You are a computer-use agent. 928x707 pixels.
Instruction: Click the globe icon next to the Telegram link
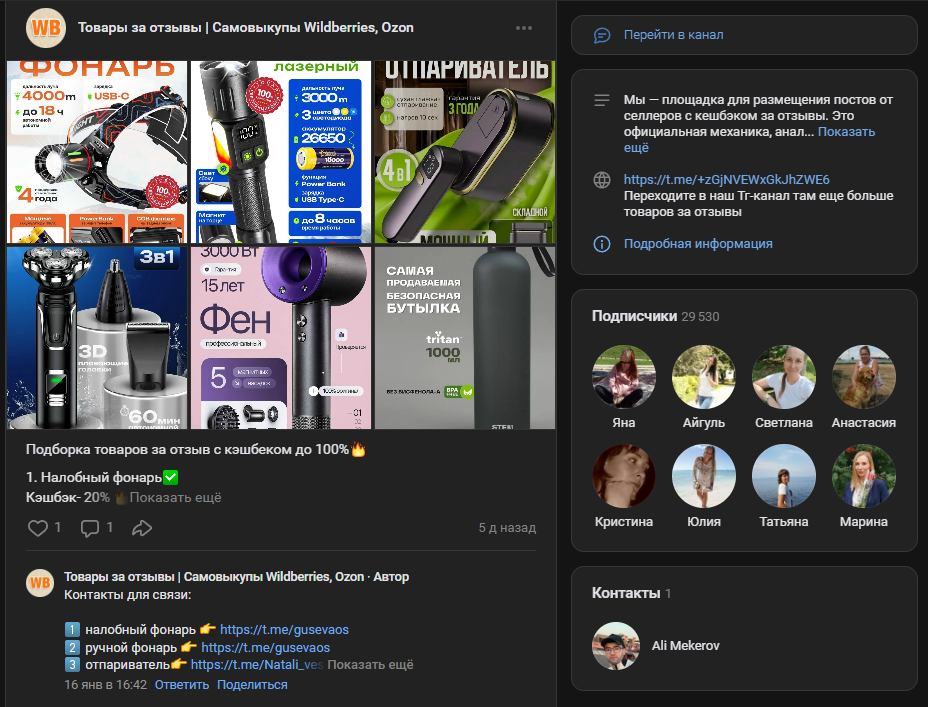602,180
